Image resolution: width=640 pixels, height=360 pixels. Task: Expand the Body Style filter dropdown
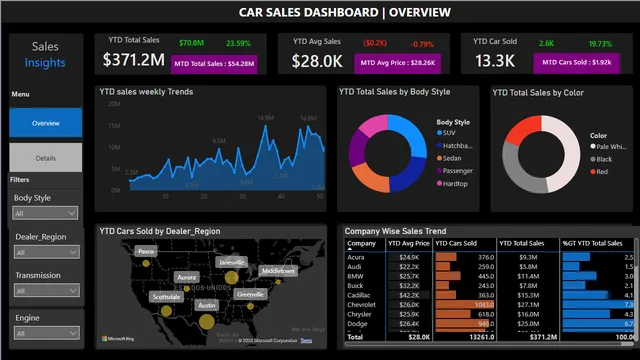(x=45, y=213)
